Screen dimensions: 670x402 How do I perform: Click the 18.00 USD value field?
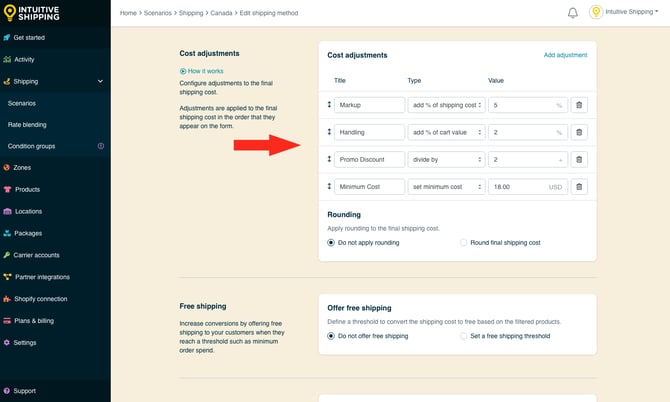(528, 187)
